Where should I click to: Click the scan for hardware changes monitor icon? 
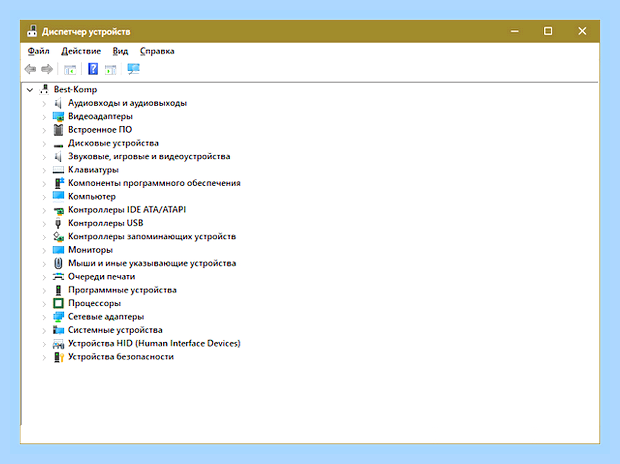coord(133,69)
